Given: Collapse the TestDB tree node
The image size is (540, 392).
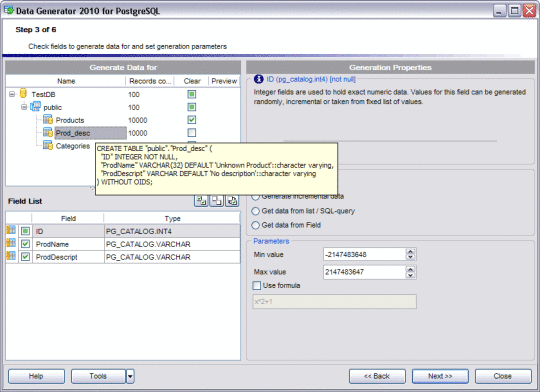Looking at the screenshot, I should 12,94.
